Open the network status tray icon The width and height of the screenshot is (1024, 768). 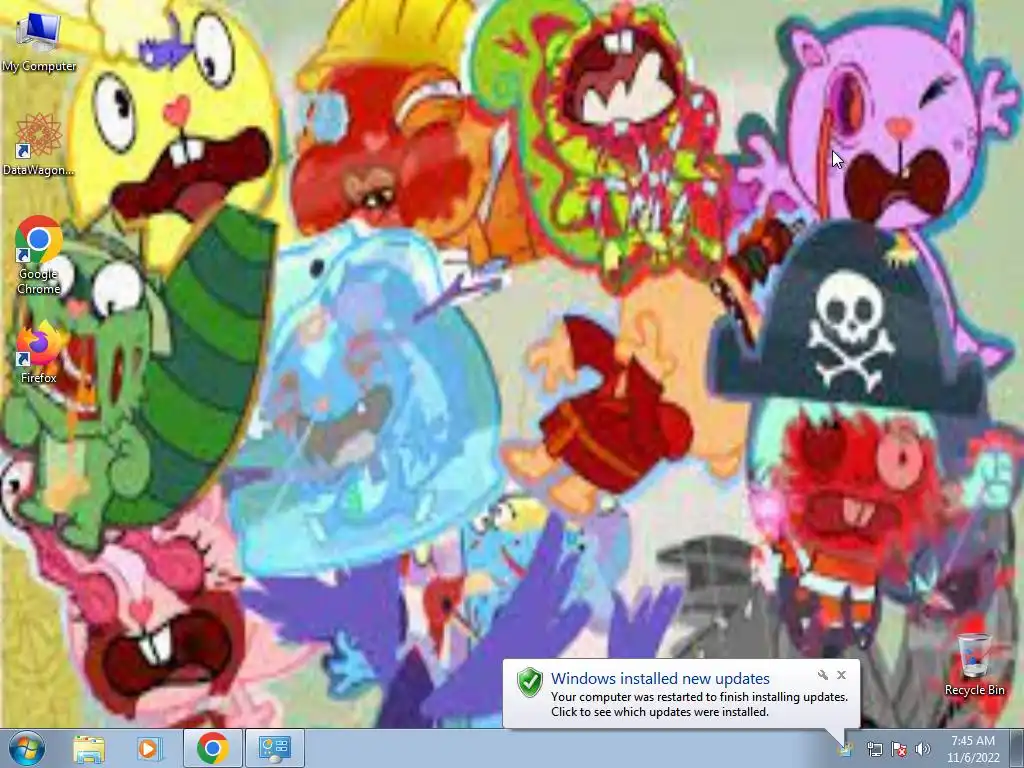(x=874, y=749)
